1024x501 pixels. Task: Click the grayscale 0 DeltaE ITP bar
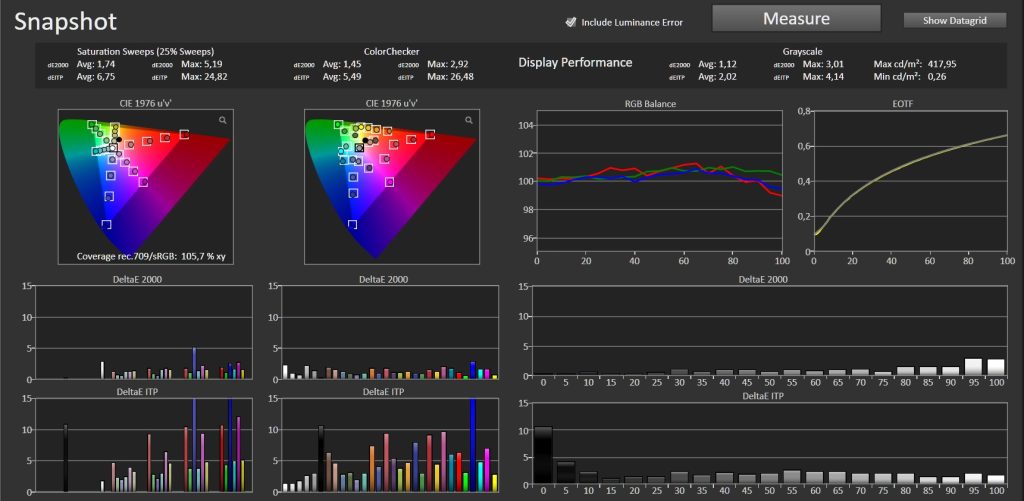pos(543,455)
